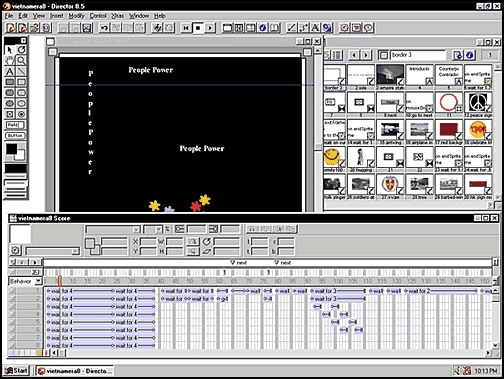Pick the Line drawing tool
The height and width of the screenshot is (379, 504).
click(x=21, y=71)
